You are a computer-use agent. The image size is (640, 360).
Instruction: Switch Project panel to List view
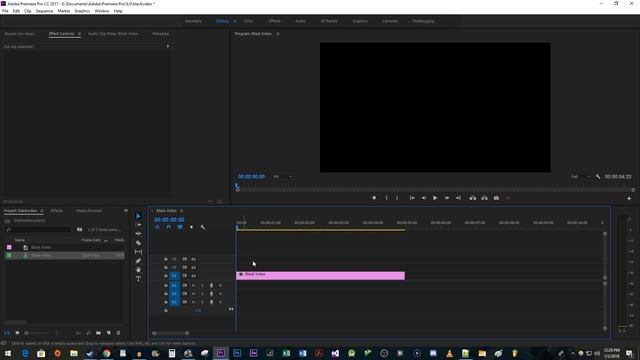pyautogui.click(x=7, y=333)
